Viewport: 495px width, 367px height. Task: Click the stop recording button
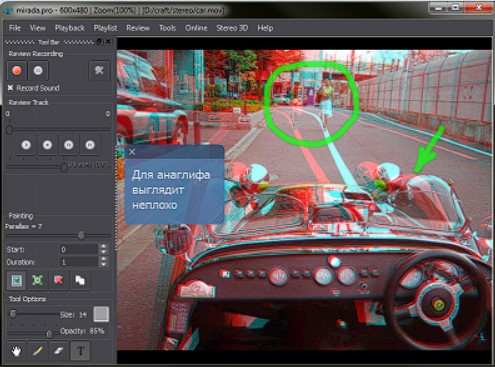pos(38,71)
